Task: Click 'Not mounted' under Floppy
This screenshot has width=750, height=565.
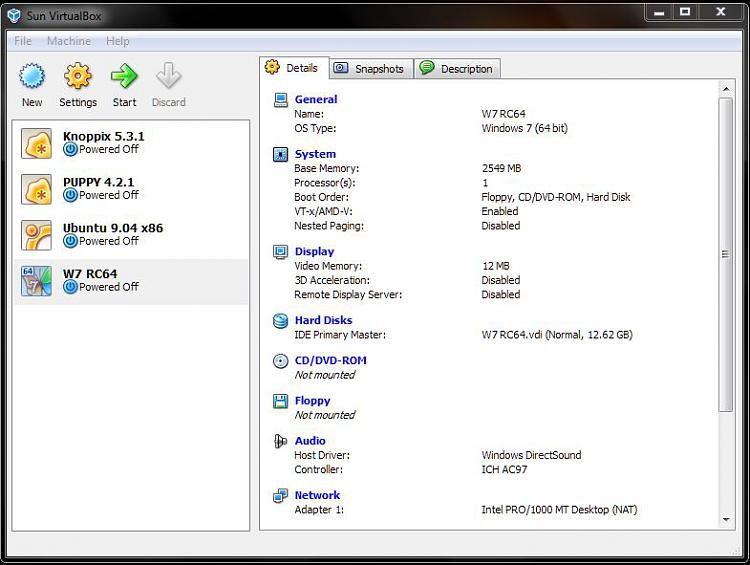Action: [x=325, y=415]
